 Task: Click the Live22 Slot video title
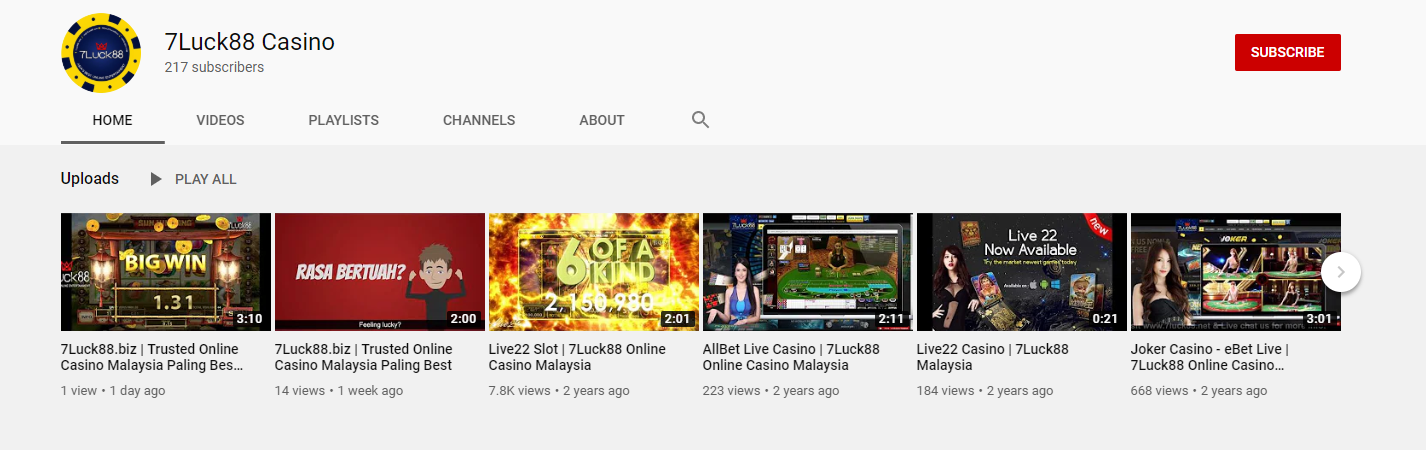[577, 357]
